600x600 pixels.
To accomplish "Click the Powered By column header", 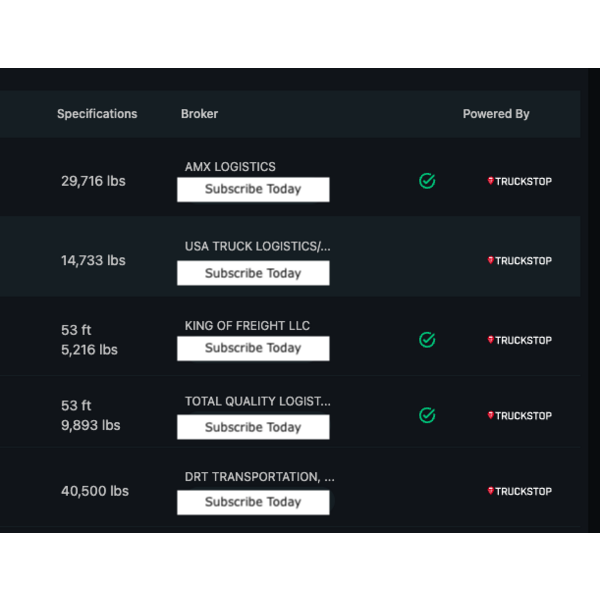I will coord(496,114).
